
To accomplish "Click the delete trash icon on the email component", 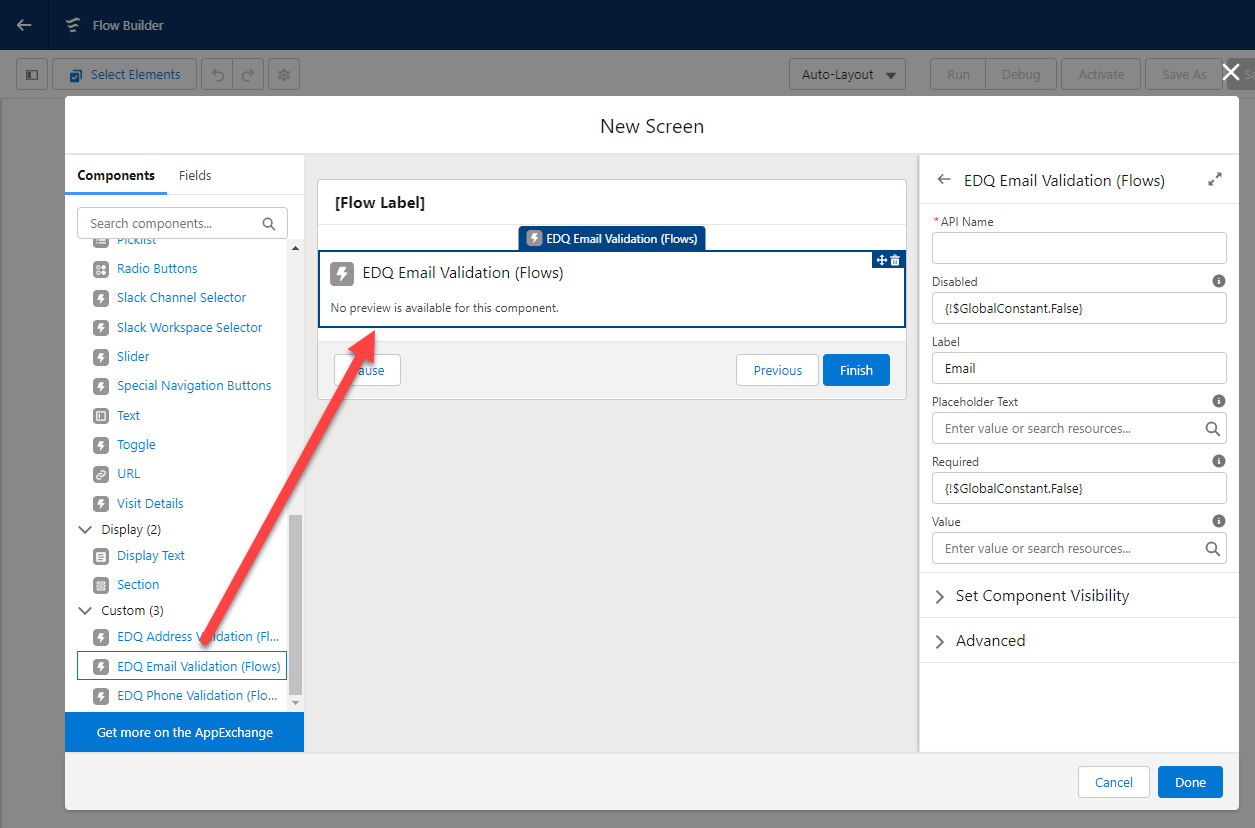I will (x=895, y=259).
